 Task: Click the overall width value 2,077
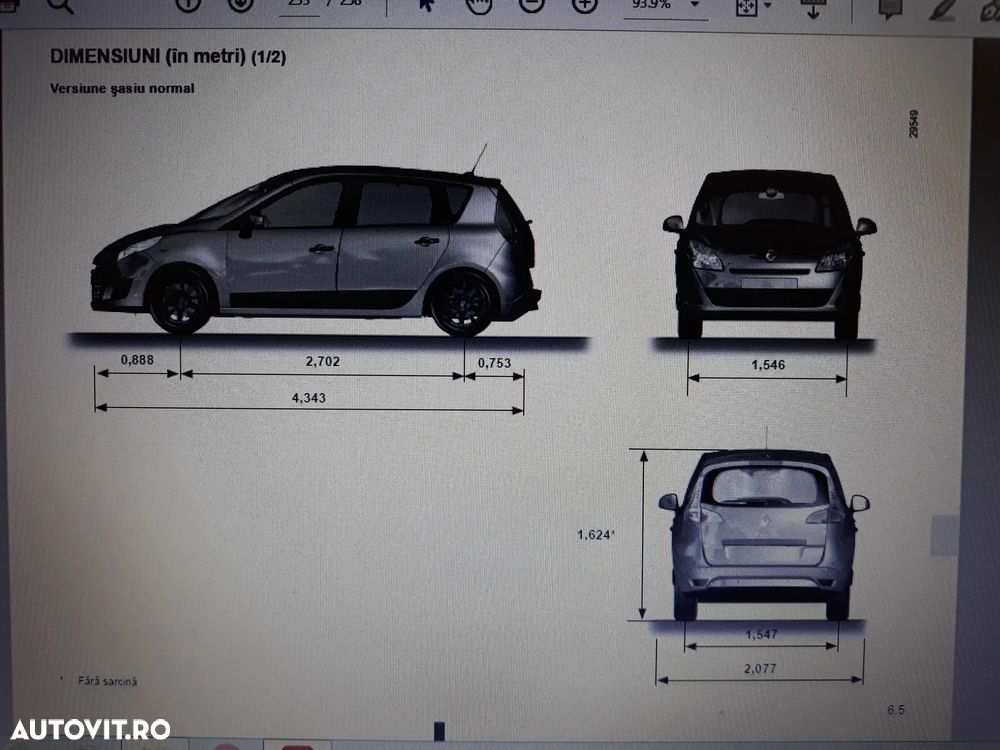coord(760,668)
